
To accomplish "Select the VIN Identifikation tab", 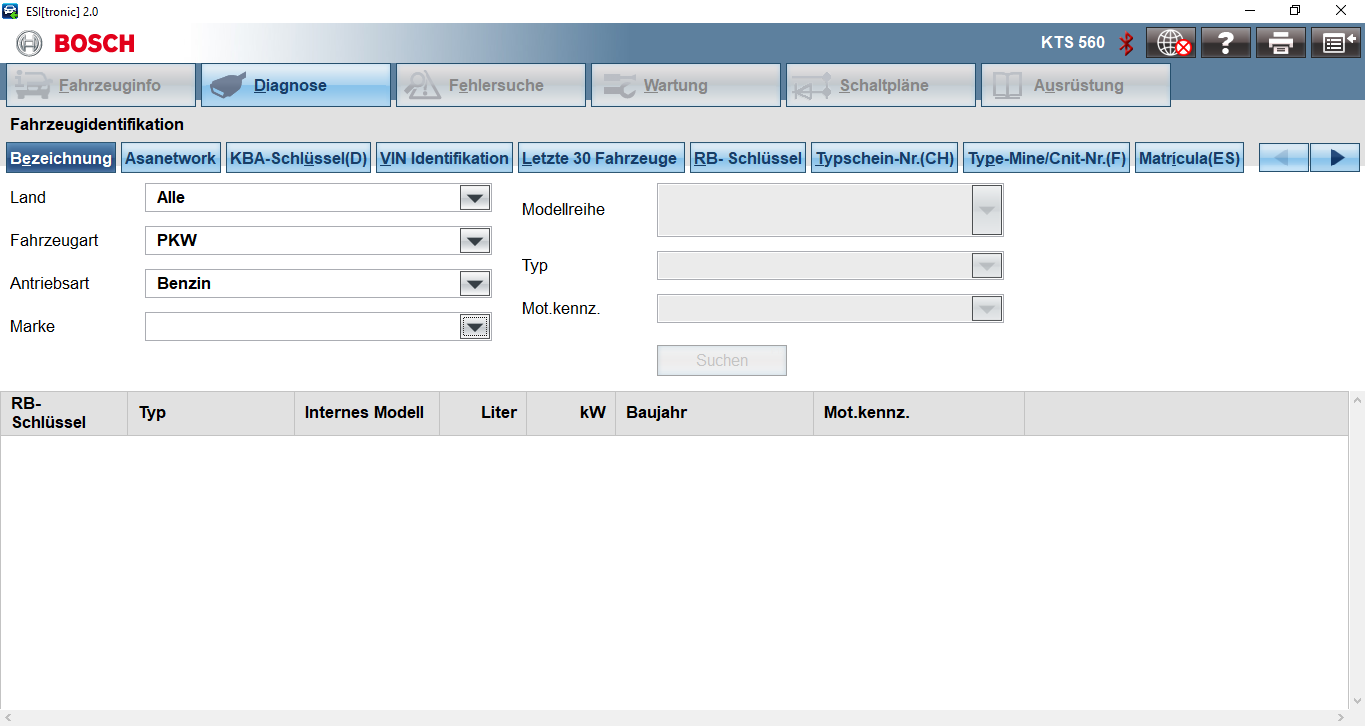I will (445, 158).
